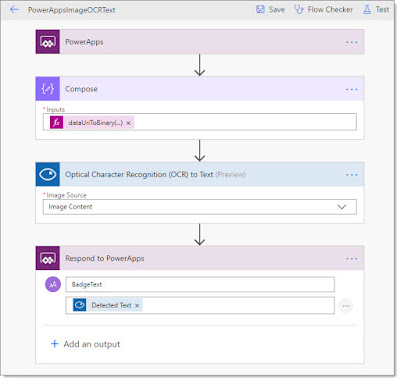Click the Test flask icon
This screenshot has width=400, height=381.
pyautogui.click(x=367, y=10)
